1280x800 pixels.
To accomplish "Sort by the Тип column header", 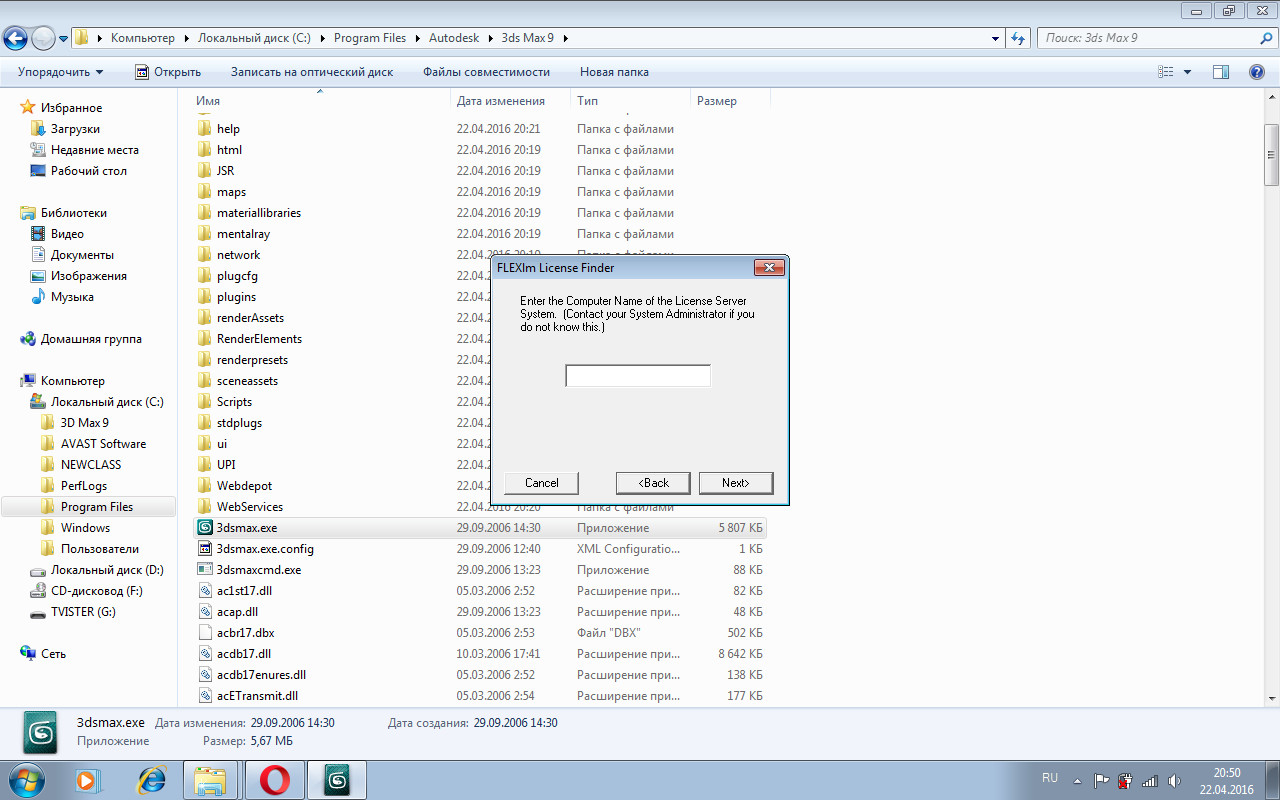I will click(631, 101).
